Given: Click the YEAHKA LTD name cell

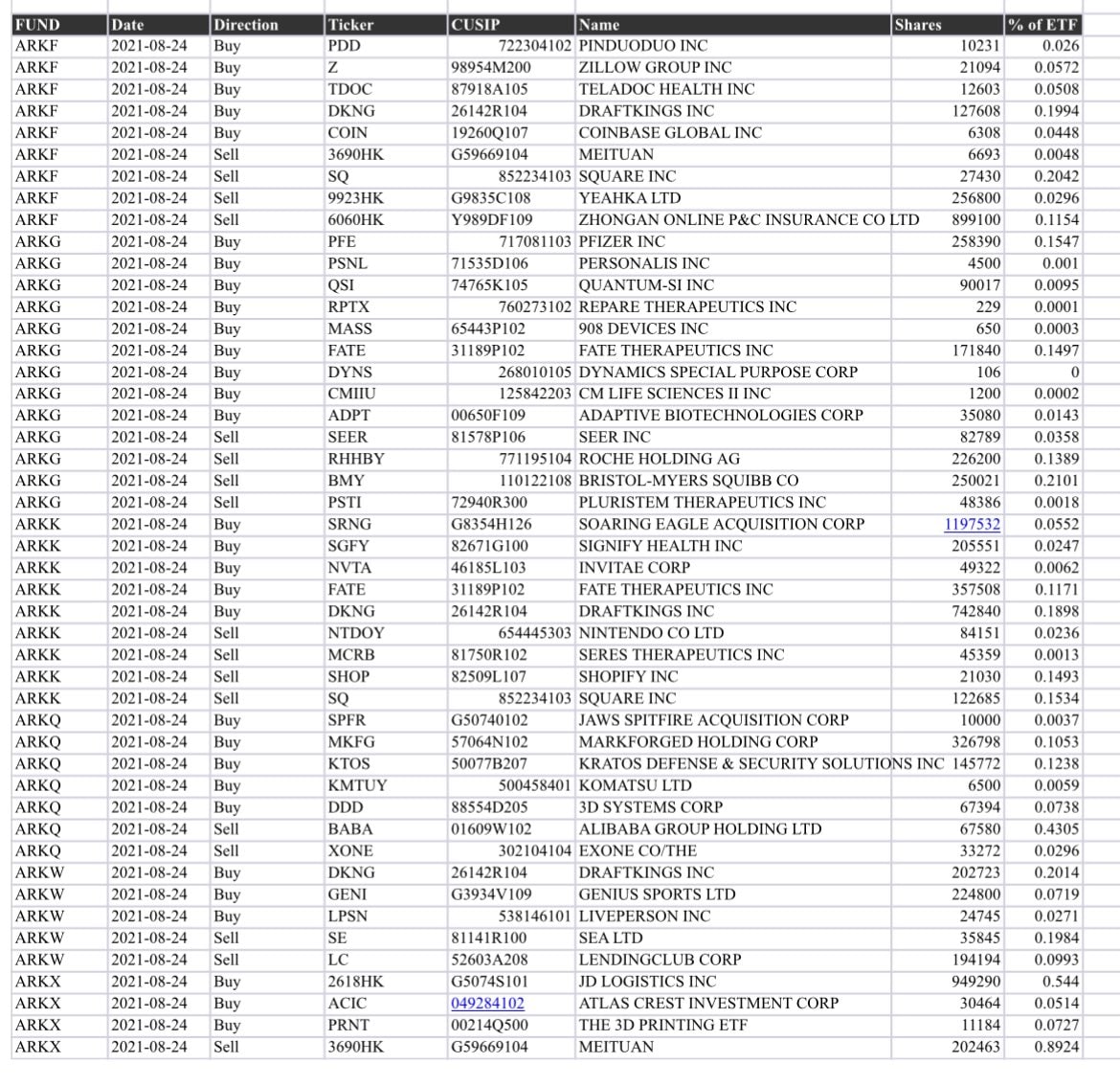Looking at the screenshot, I should point(733,198).
